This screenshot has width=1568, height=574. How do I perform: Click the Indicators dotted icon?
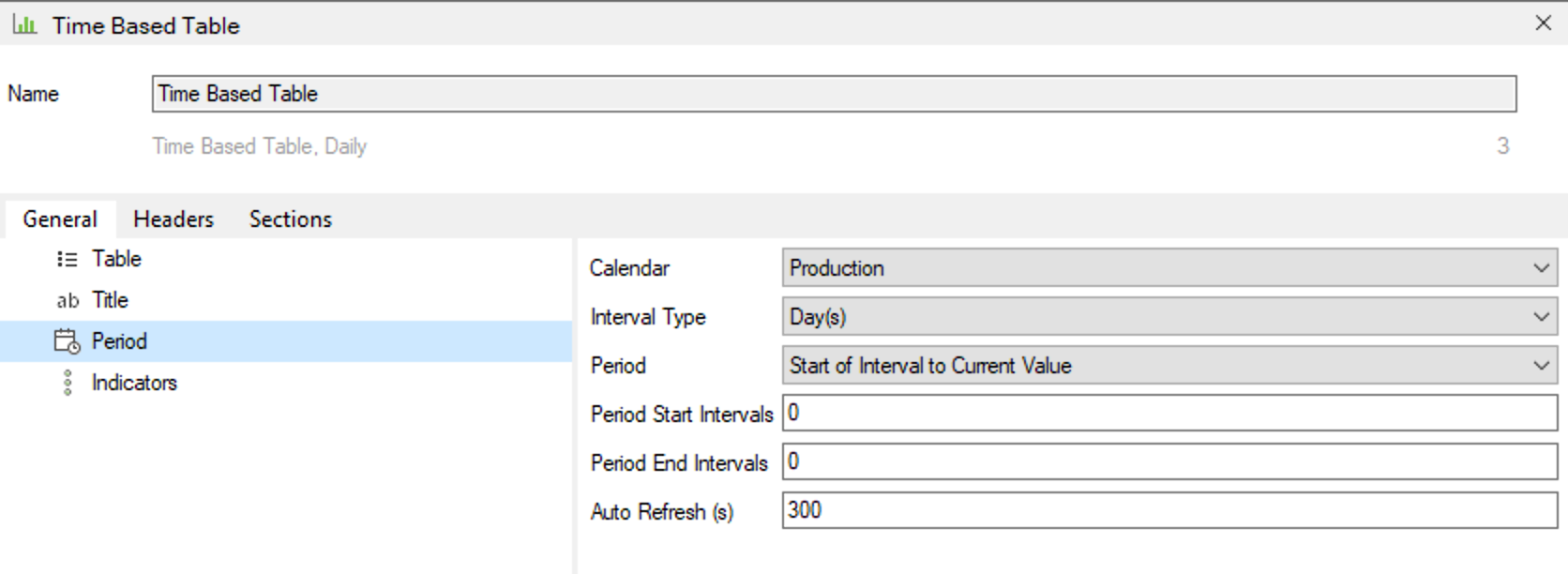[68, 383]
